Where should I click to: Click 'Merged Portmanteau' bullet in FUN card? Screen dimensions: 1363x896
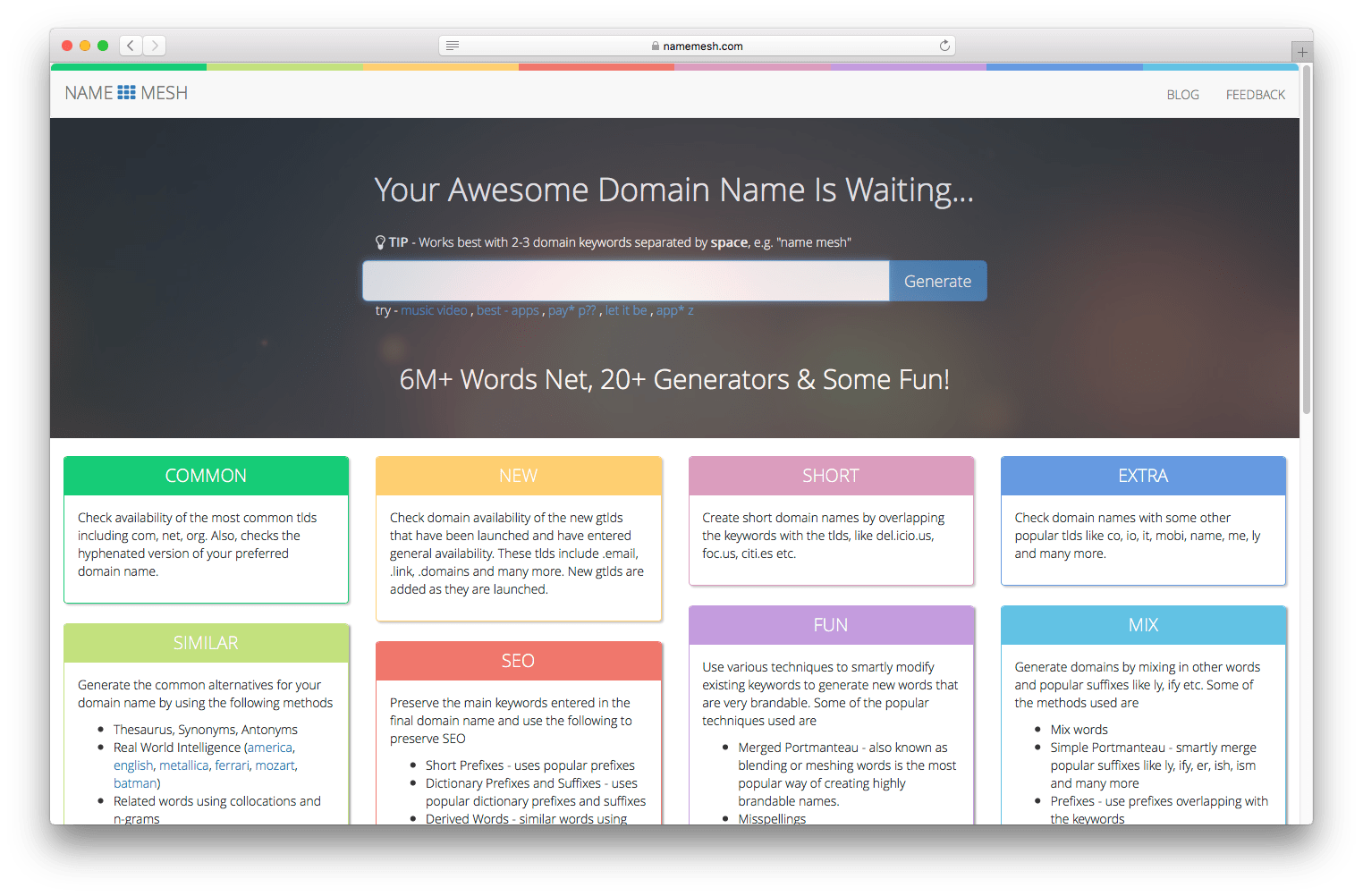point(847,774)
